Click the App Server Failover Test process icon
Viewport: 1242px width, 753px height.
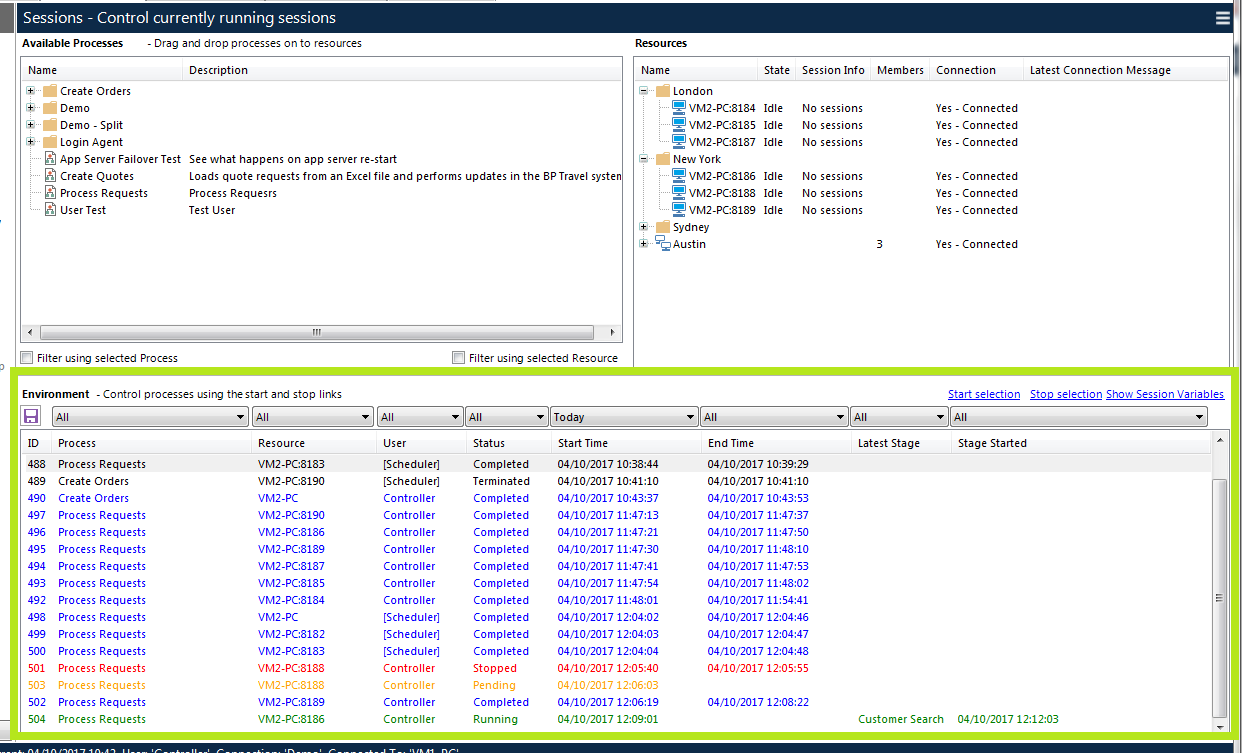[50, 159]
